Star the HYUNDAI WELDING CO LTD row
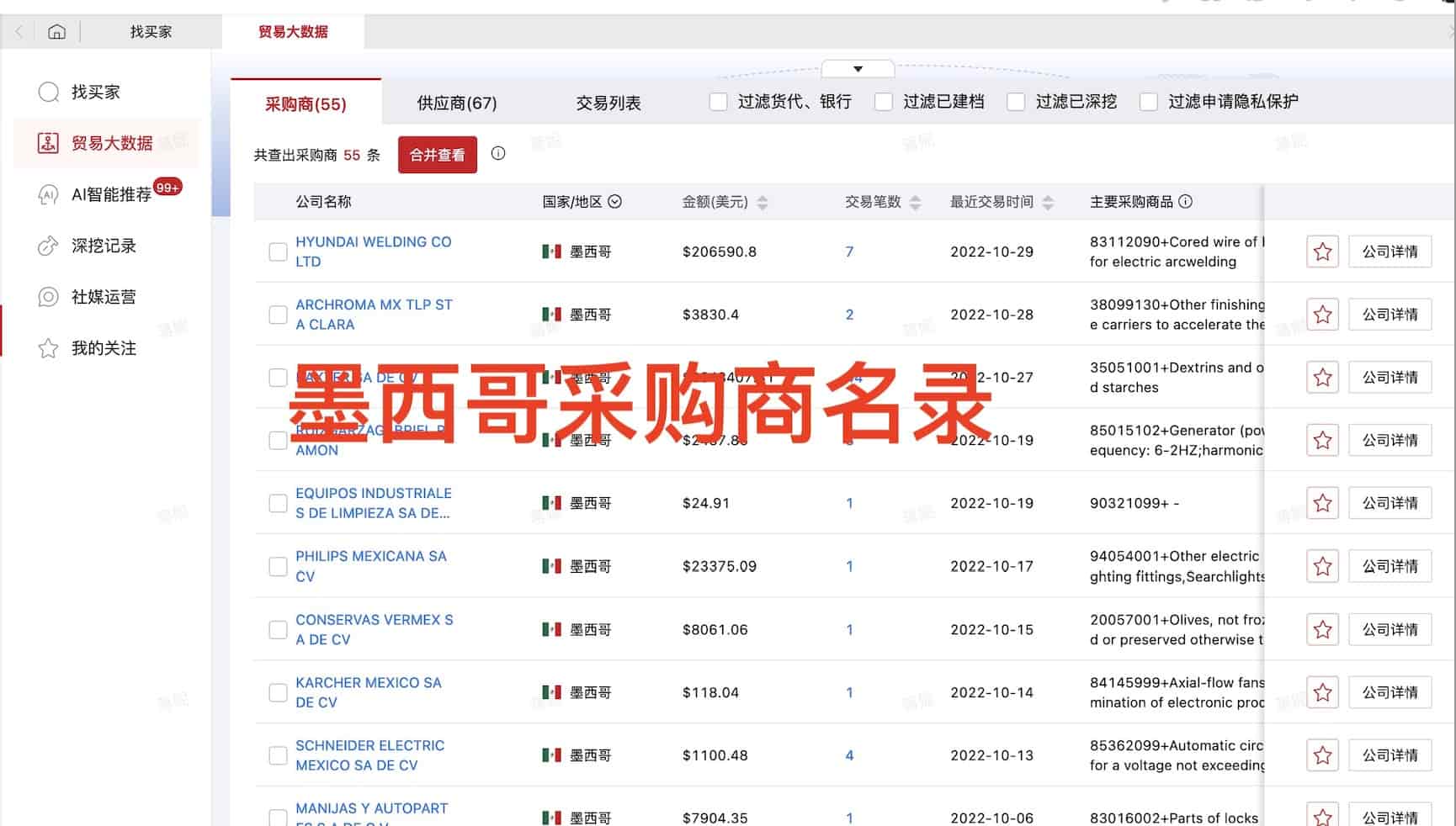The height and width of the screenshot is (826, 1456). coord(1322,252)
